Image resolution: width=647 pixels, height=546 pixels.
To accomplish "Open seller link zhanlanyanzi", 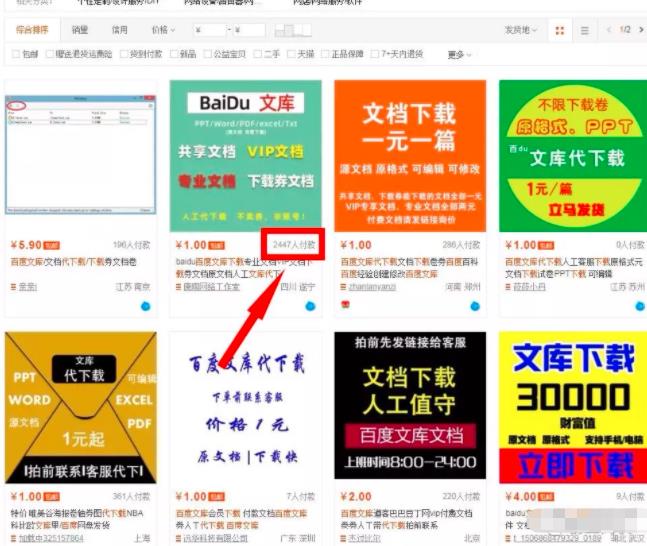I will pyautogui.click(x=370, y=288).
